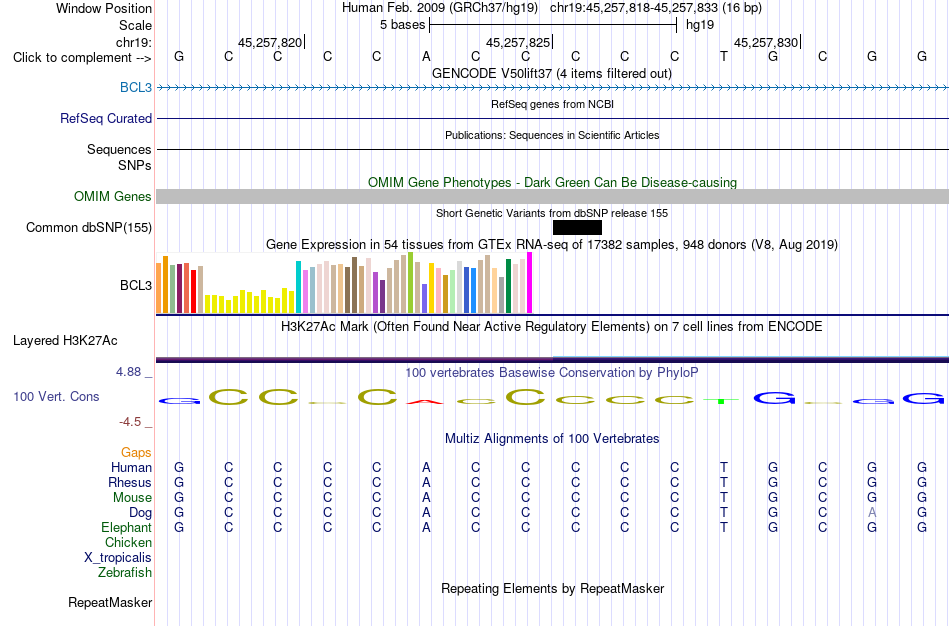The width and height of the screenshot is (950, 626).
Task: Click the Scale label
Action: click(136, 25)
